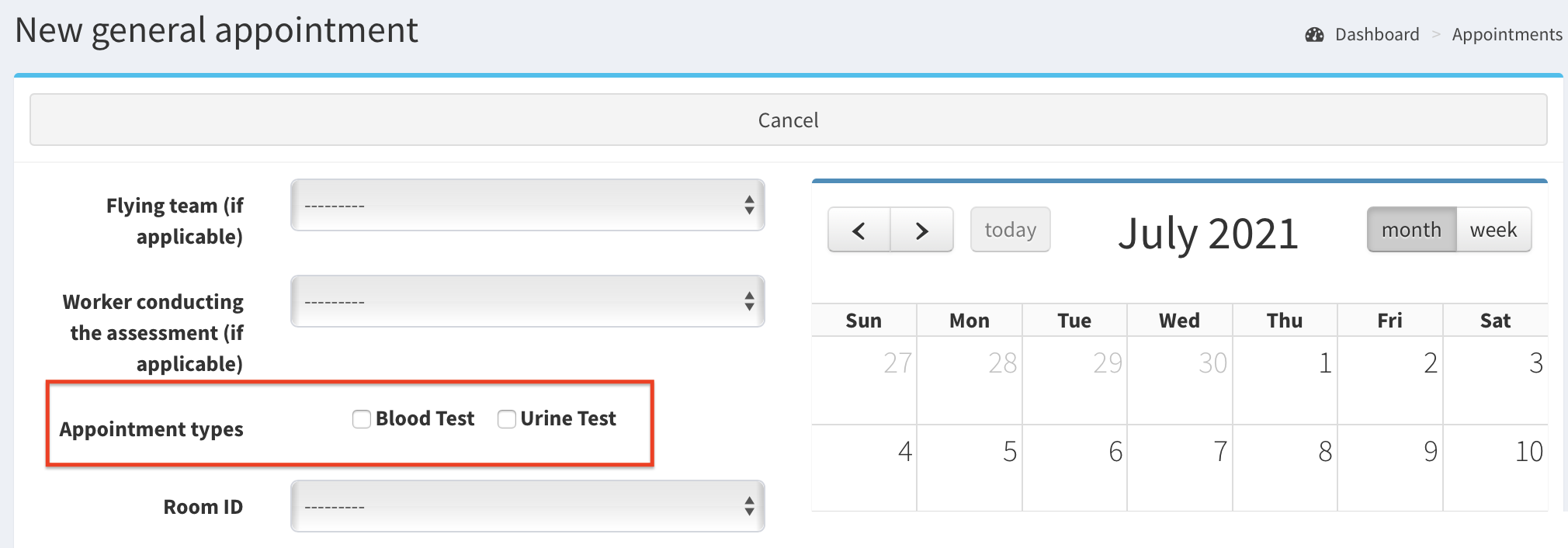Switch calendar to month view

[1411, 230]
